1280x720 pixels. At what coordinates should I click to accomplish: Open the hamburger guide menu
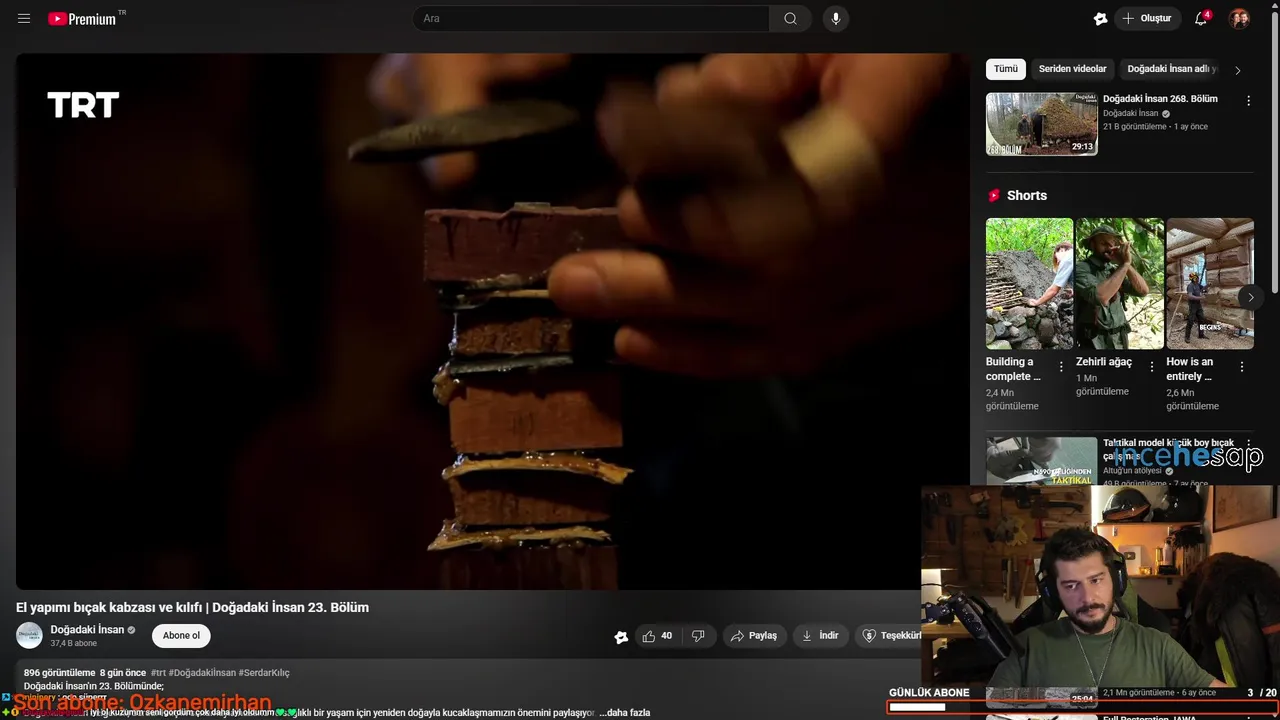pyautogui.click(x=24, y=19)
